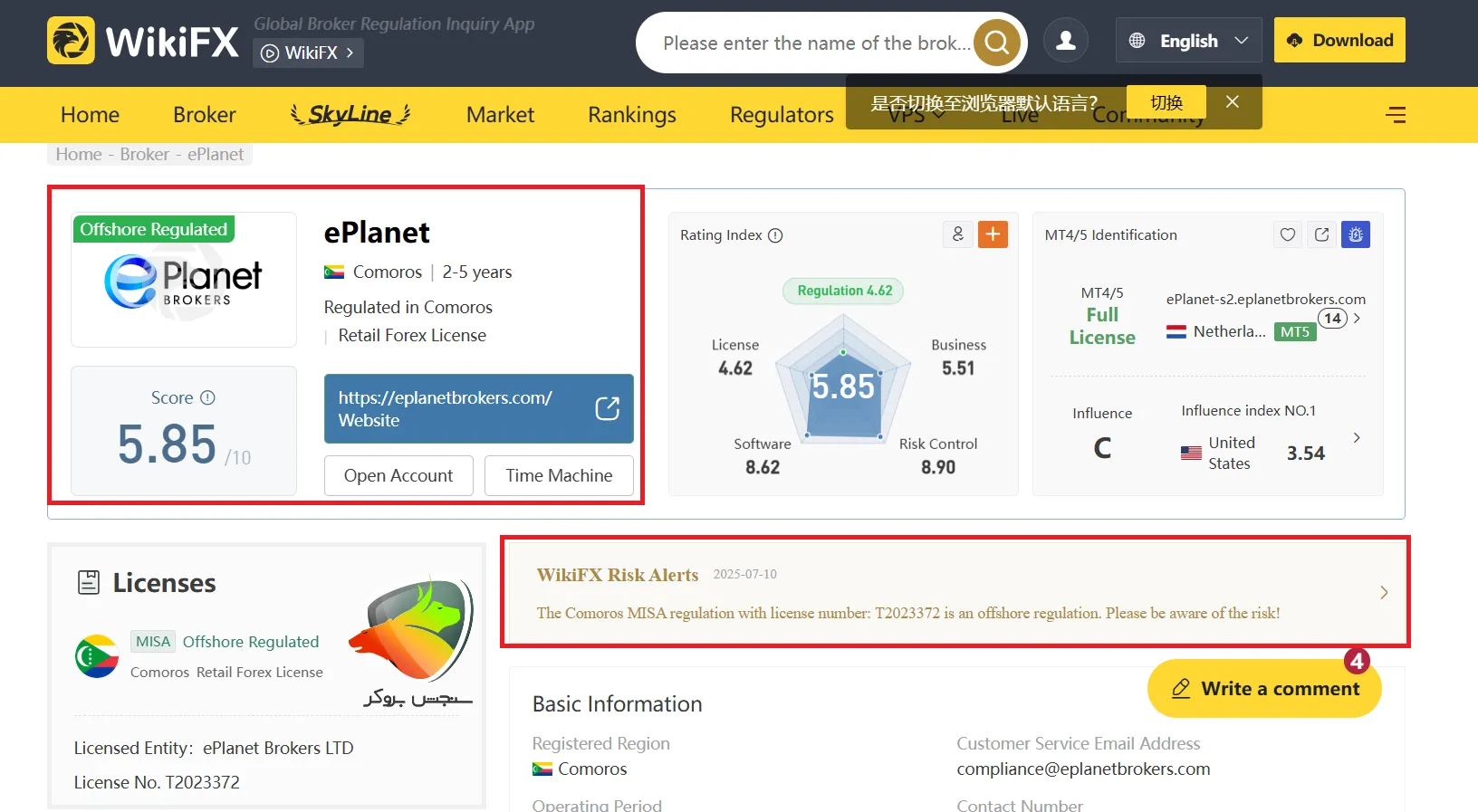
Task: Click the orange plus compare icon
Action: coord(993,234)
